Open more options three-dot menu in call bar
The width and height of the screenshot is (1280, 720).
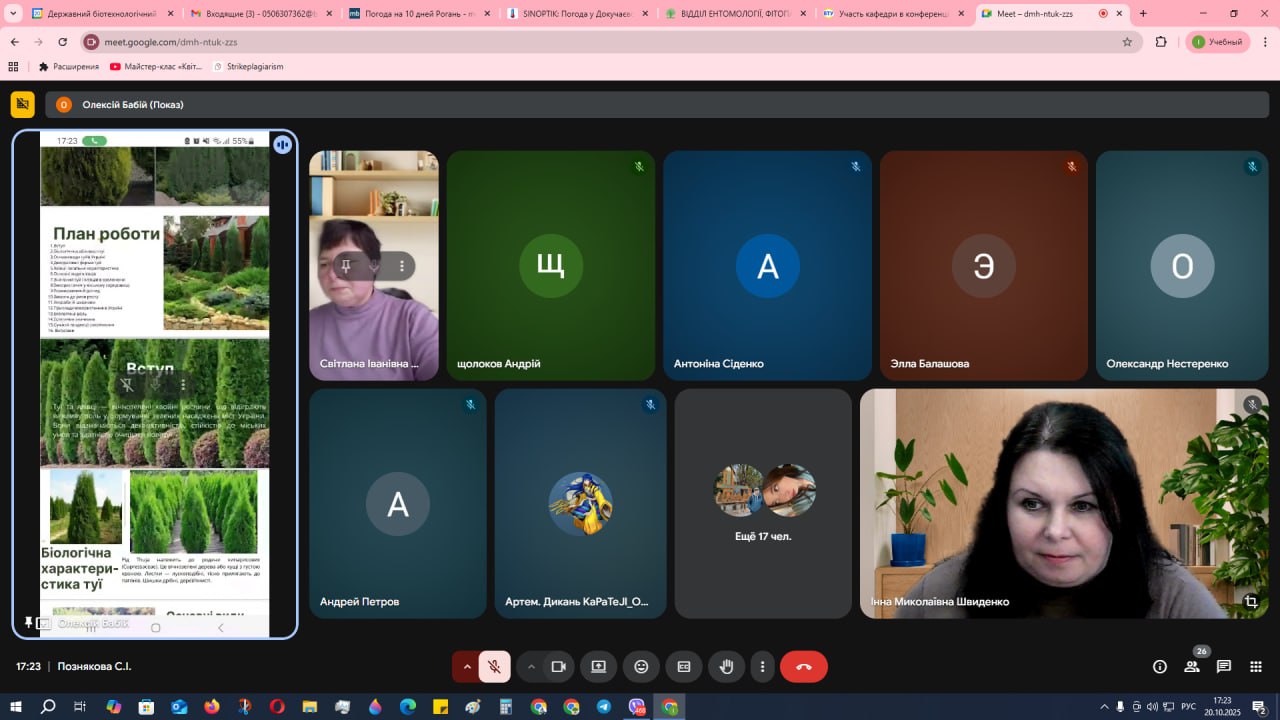[762, 667]
